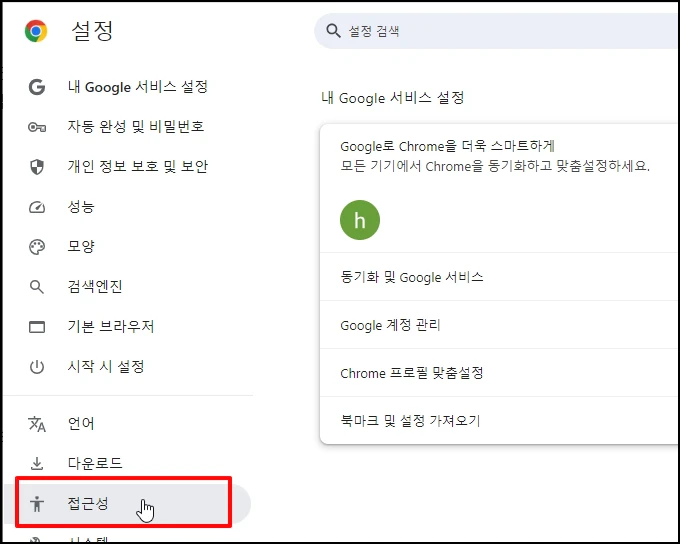Click the translate icon beside 언어
Screen dimensions: 680x544
point(37,424)
